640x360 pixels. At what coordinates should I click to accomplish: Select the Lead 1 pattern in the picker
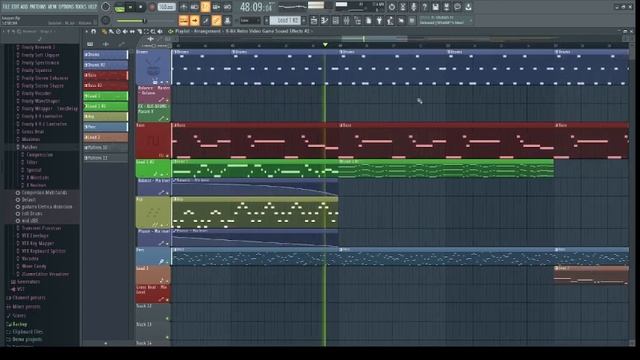(x=106, y=96)
